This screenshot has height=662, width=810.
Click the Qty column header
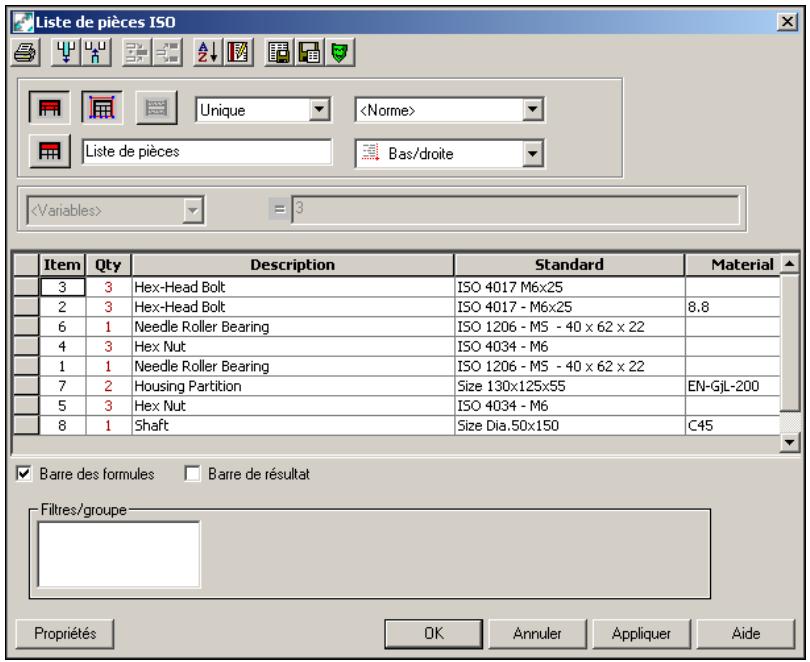pyautogui.click(x=108, y=265)
